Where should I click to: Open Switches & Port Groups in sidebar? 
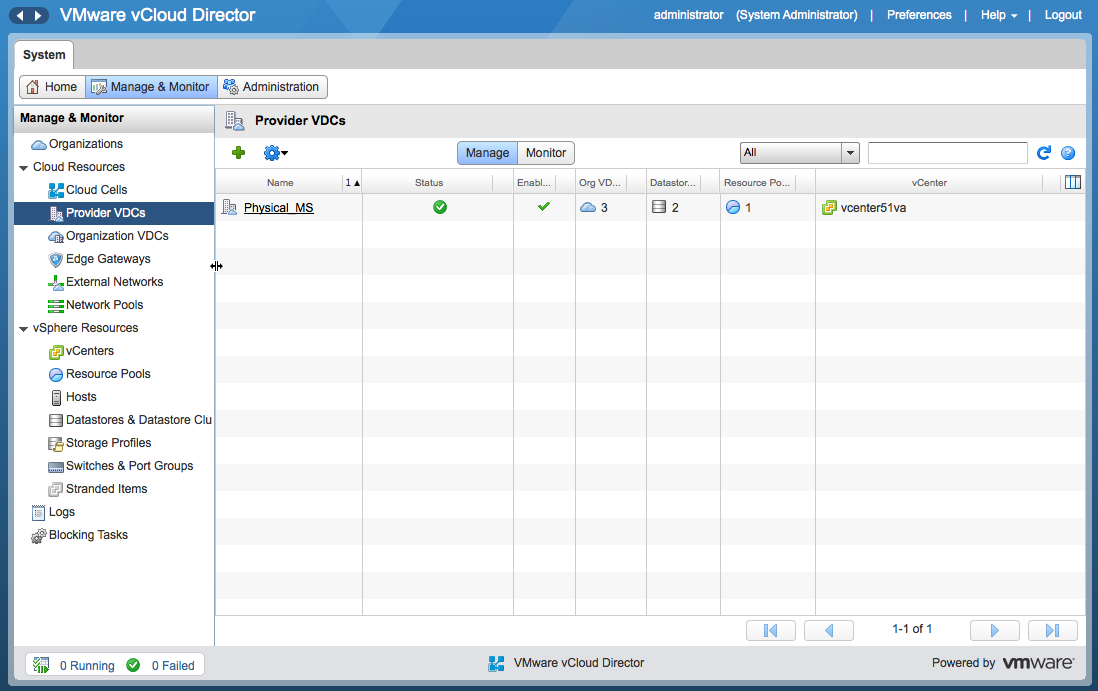point(130,466)
